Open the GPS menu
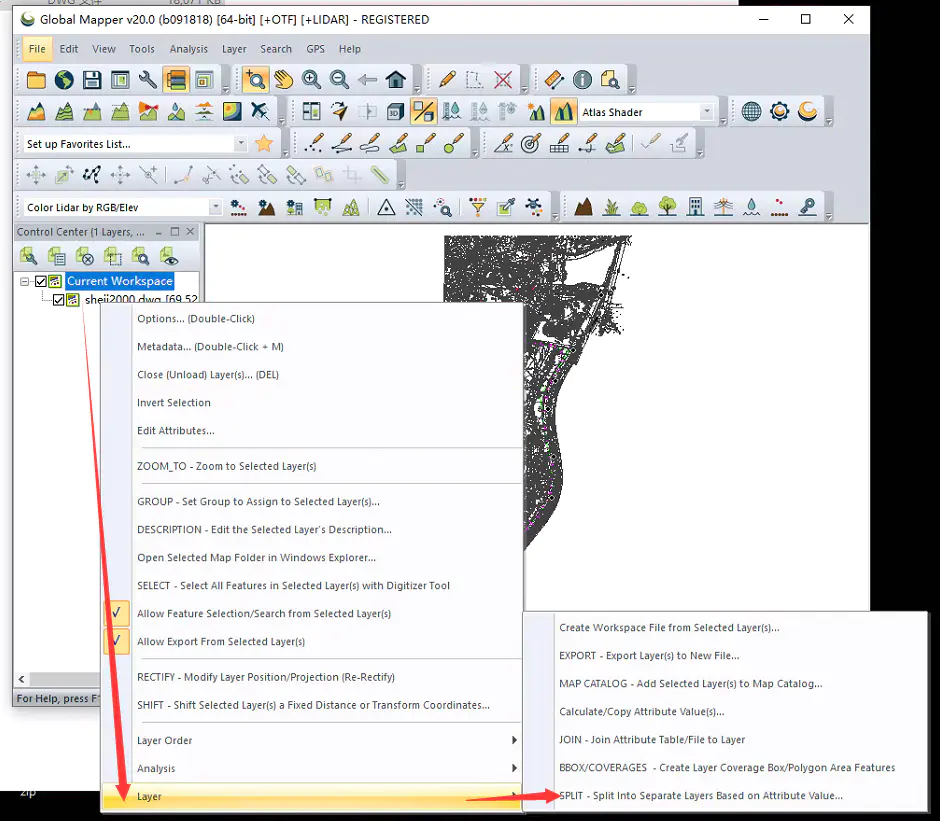 pyautogui.click(x=315, y=49)
